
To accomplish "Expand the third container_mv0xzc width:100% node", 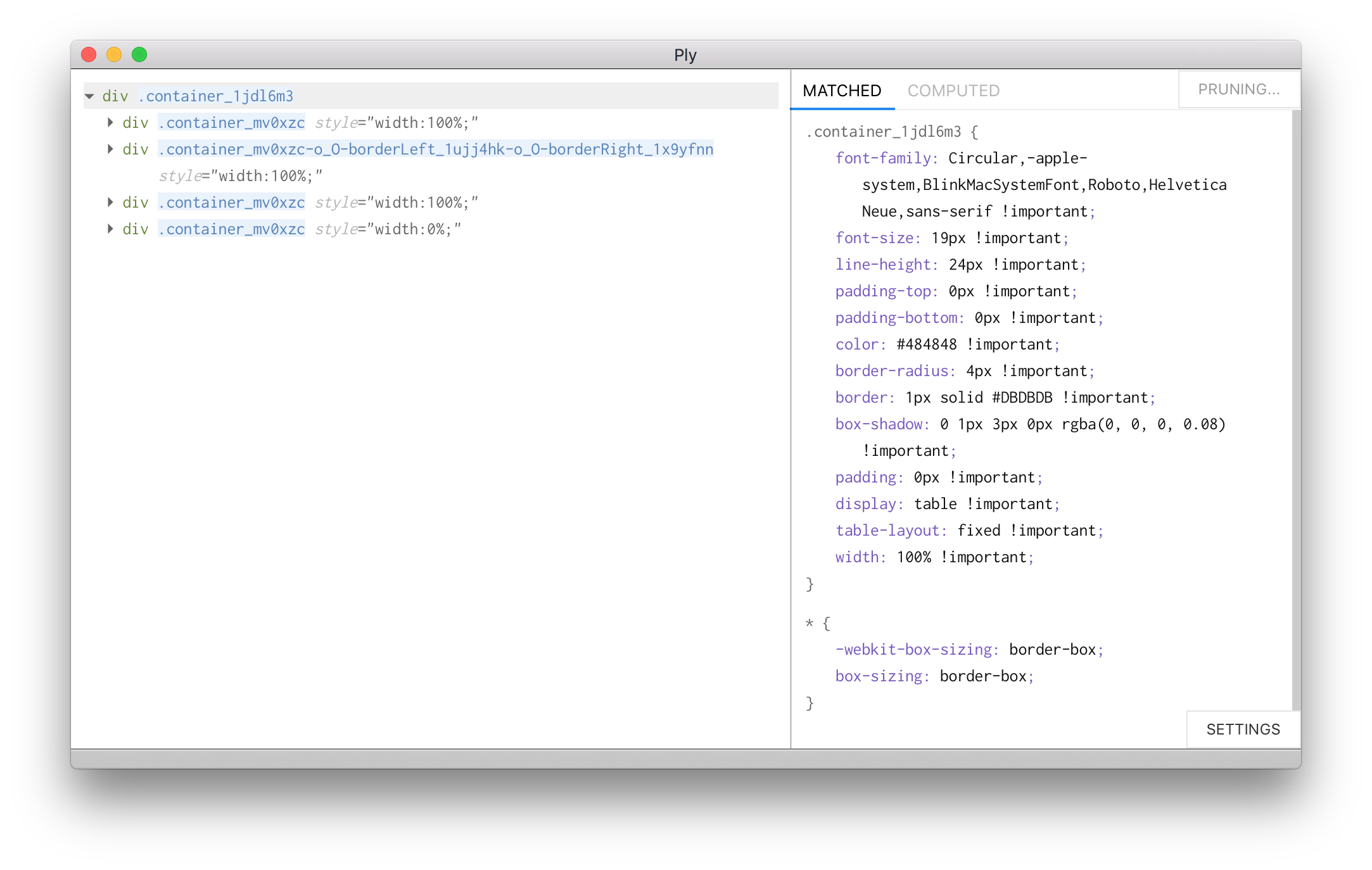I will 110,202.
